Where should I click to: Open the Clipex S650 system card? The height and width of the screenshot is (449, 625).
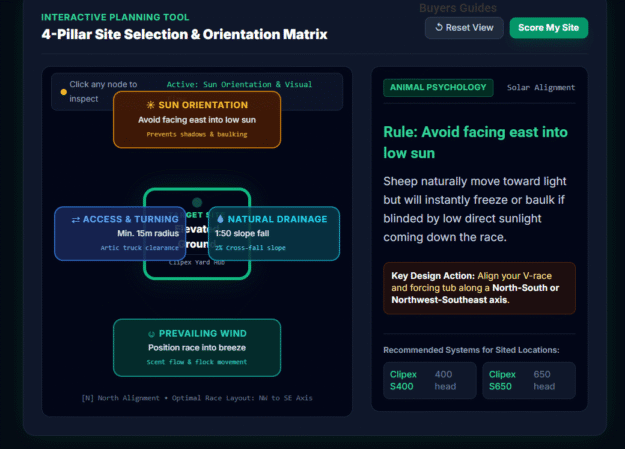click(529, 380)
